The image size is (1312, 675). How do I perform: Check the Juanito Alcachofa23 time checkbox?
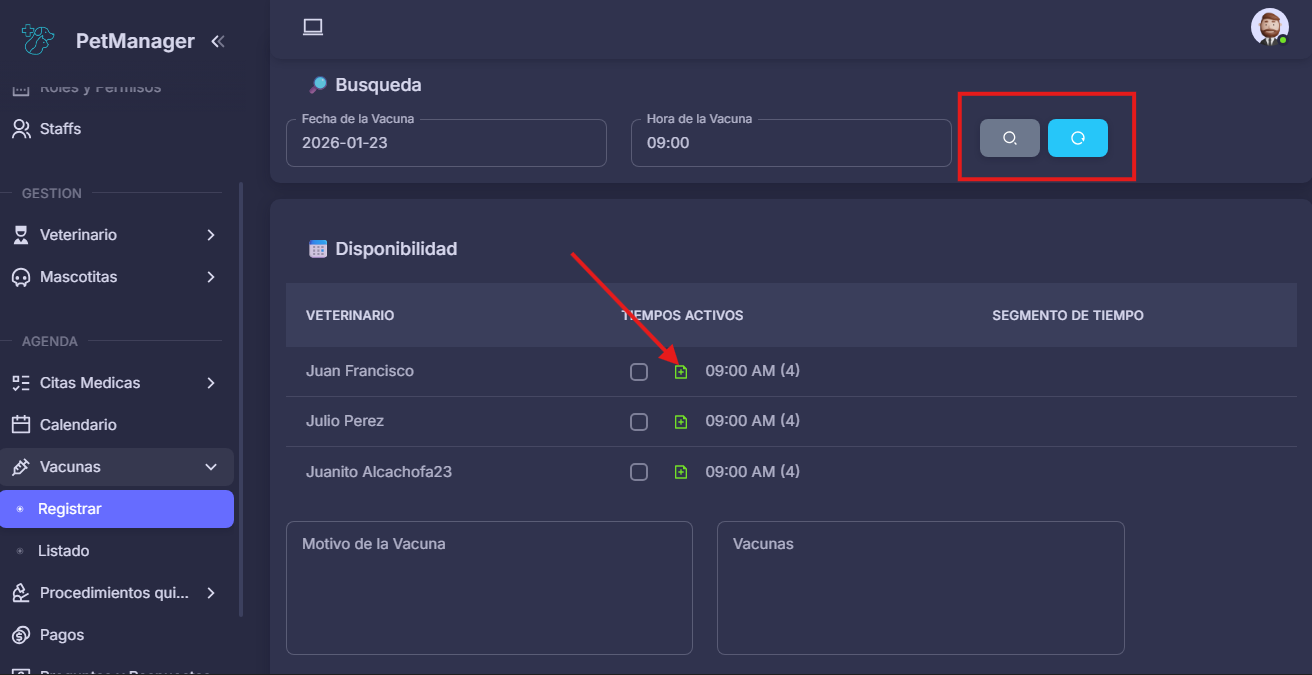click(639, 472)
